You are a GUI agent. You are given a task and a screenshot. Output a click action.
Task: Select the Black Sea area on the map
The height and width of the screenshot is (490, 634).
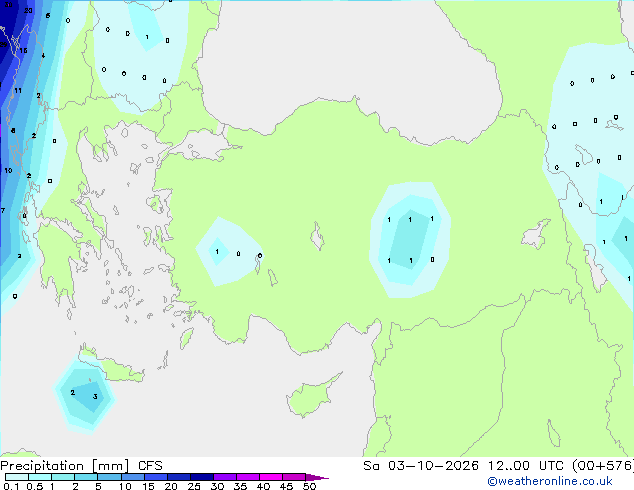point(348,61)
